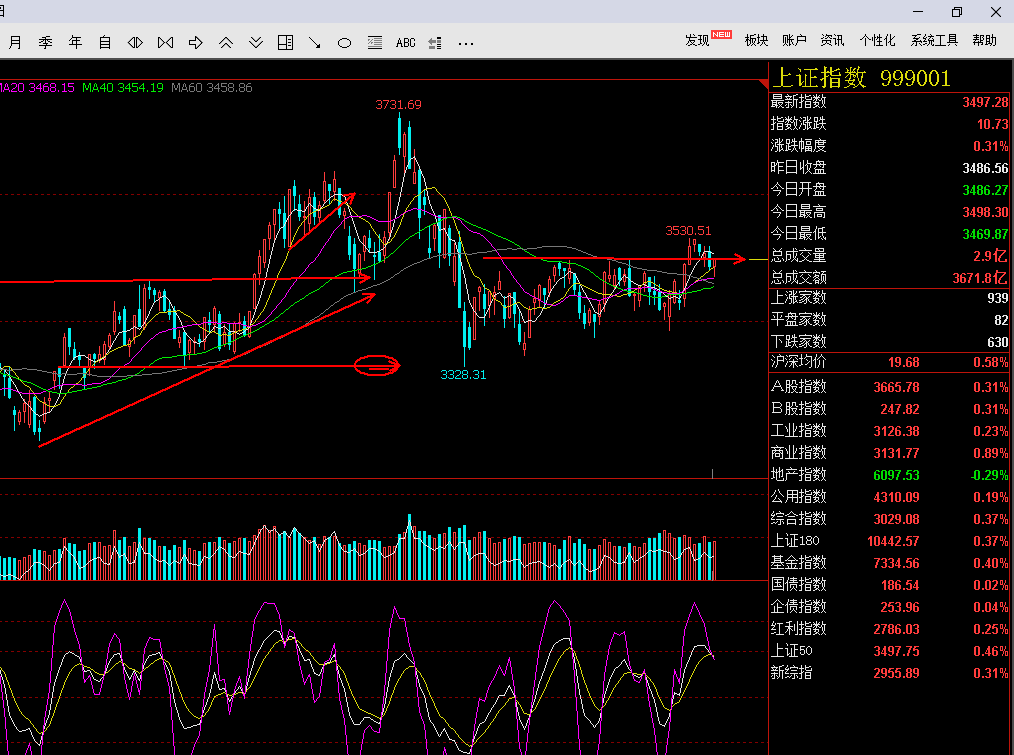Screen dimensions: 1014x755
Task: Click the MA20 3468.15 indicator label
Action: [37, 87]
